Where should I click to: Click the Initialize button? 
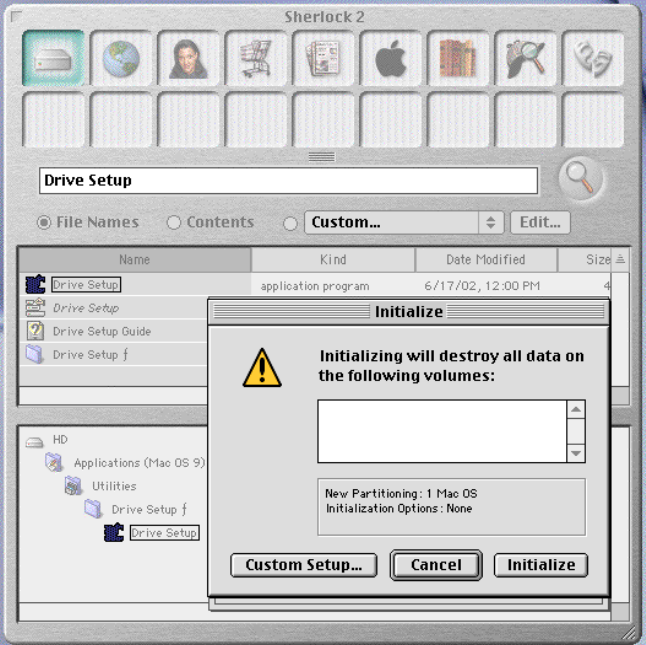coord(541,565)
